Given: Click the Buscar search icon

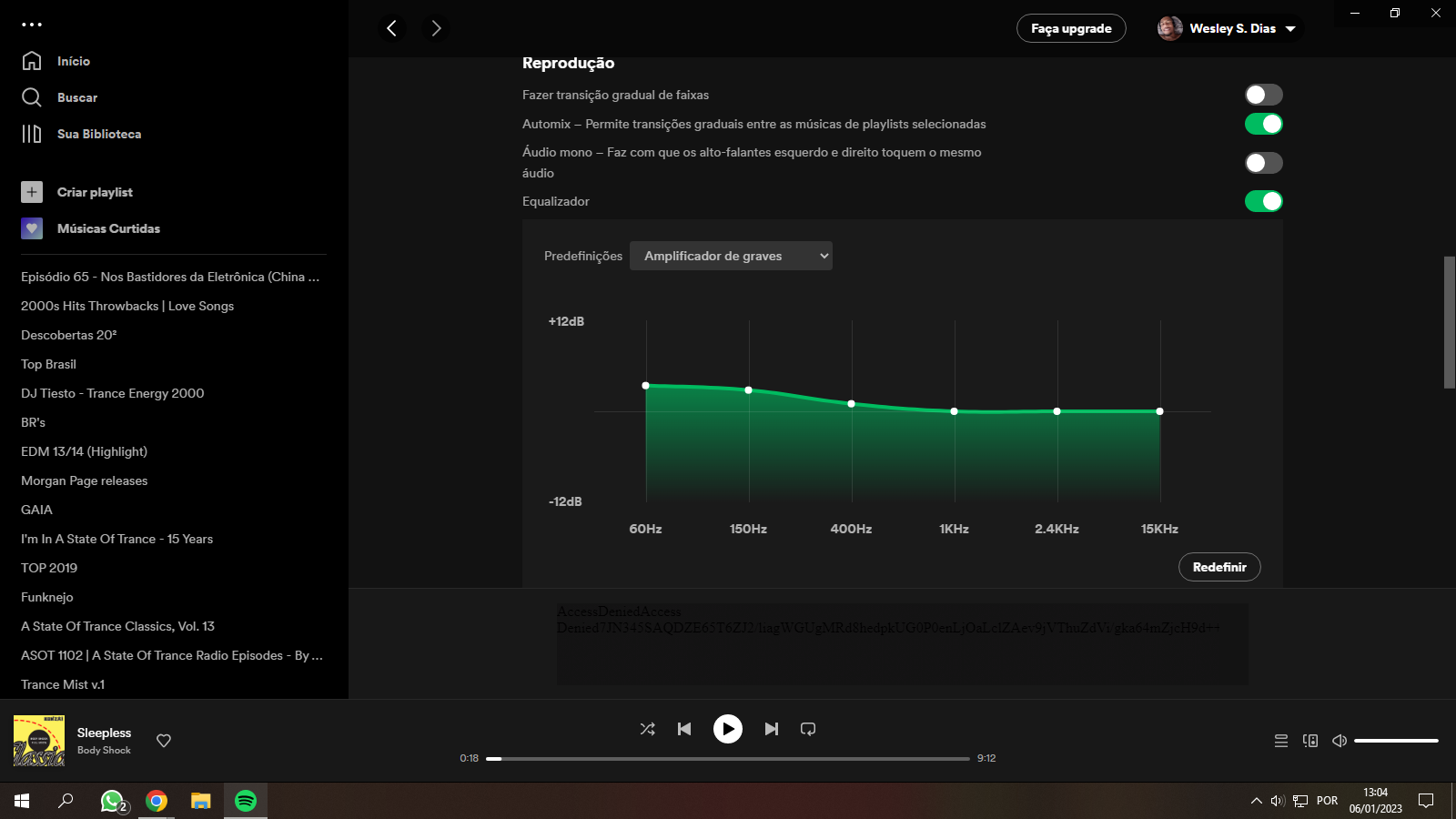Looking at the screenshot, I should 33,97.
